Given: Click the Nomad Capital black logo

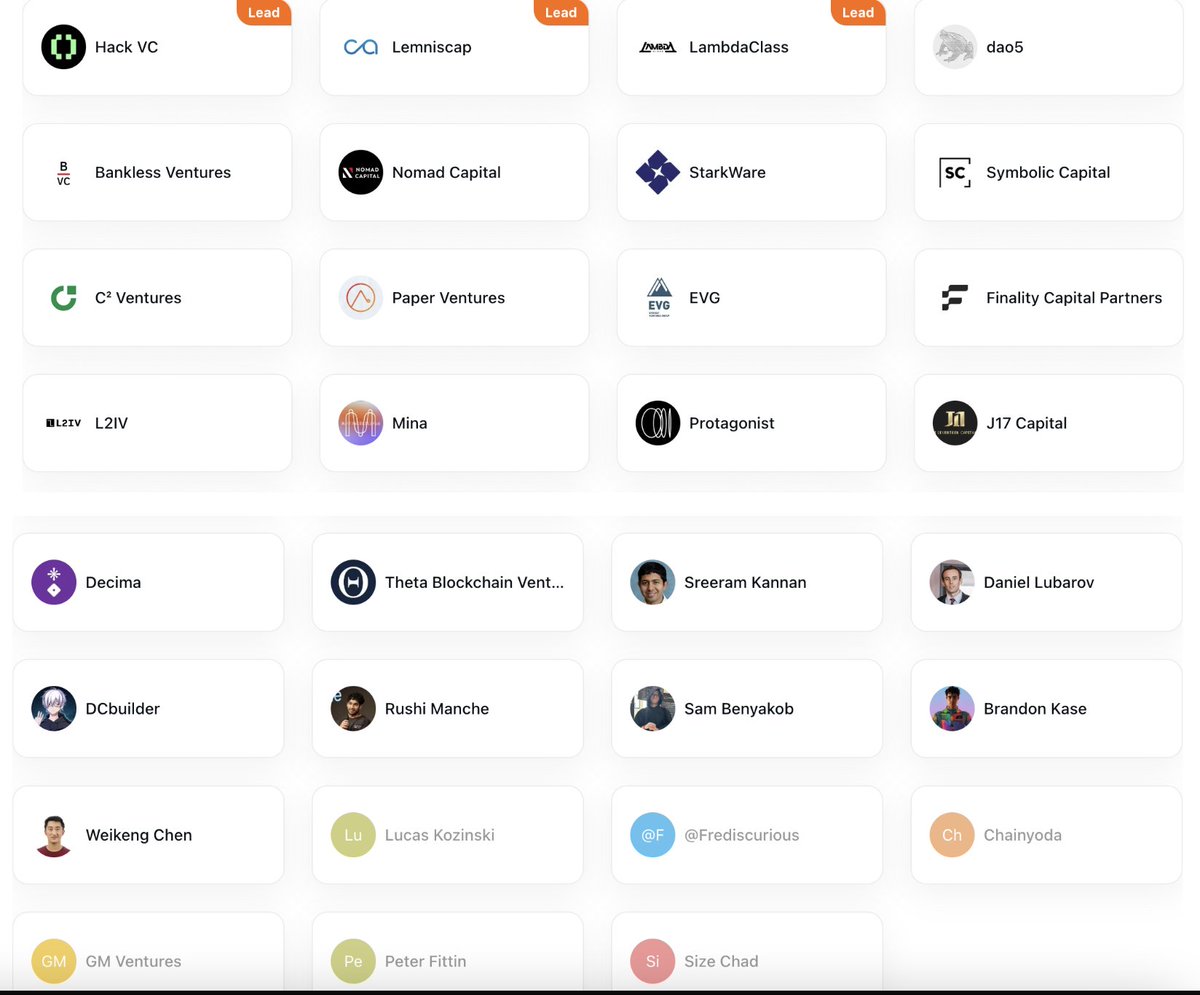Looking at the screenshot, I should pyautogui.click(x=361, y=172).
